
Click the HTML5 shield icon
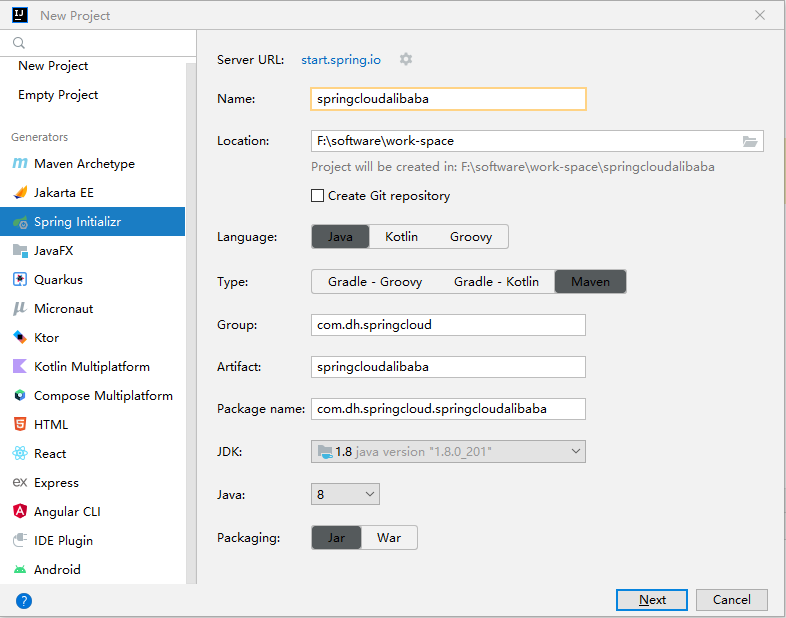click(20, 424)
